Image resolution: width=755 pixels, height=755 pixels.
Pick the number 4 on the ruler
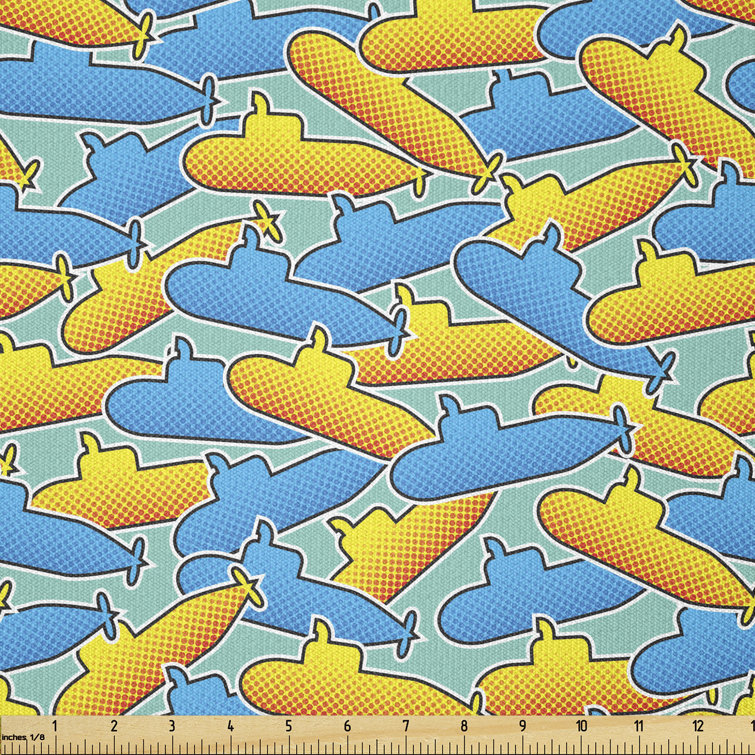click(230, 727)
